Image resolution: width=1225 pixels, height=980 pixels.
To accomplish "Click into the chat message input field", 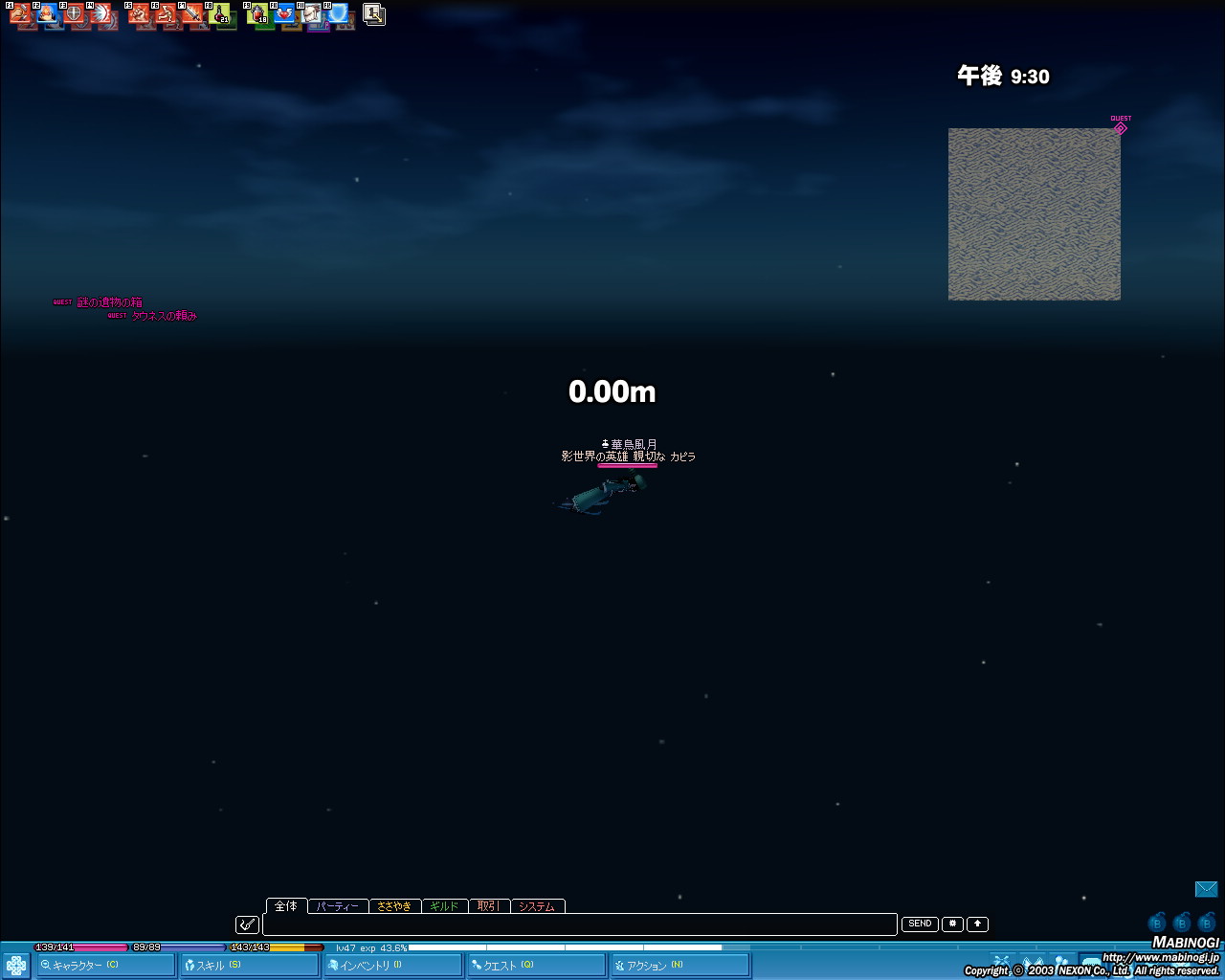I will point(579,924).
